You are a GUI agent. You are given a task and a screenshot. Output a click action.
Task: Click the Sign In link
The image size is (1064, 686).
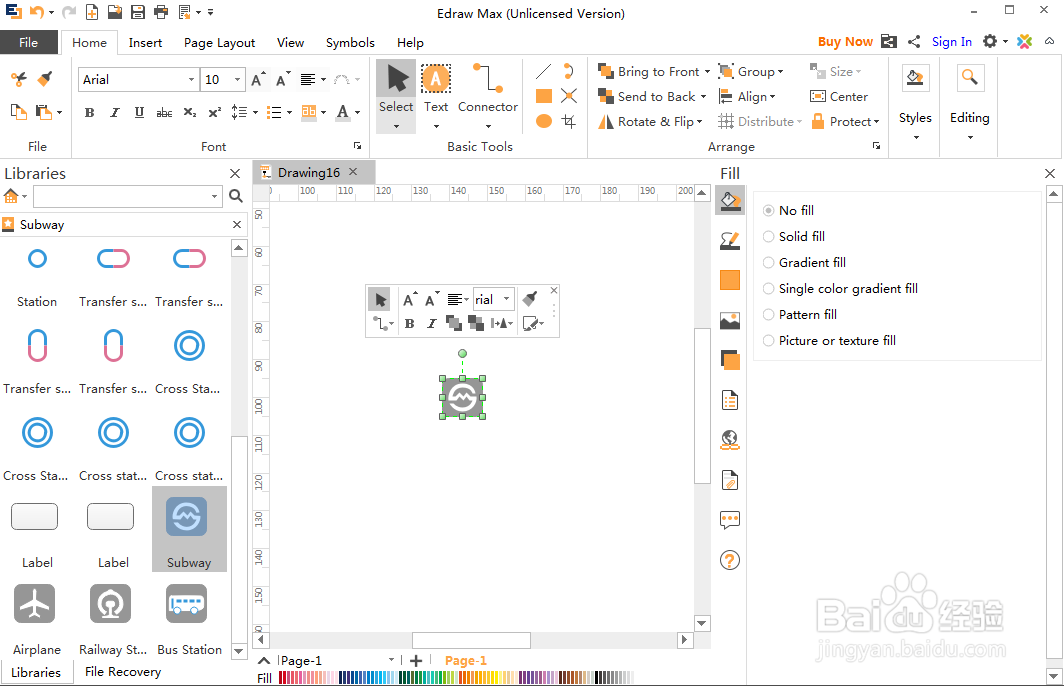point(951,42)
